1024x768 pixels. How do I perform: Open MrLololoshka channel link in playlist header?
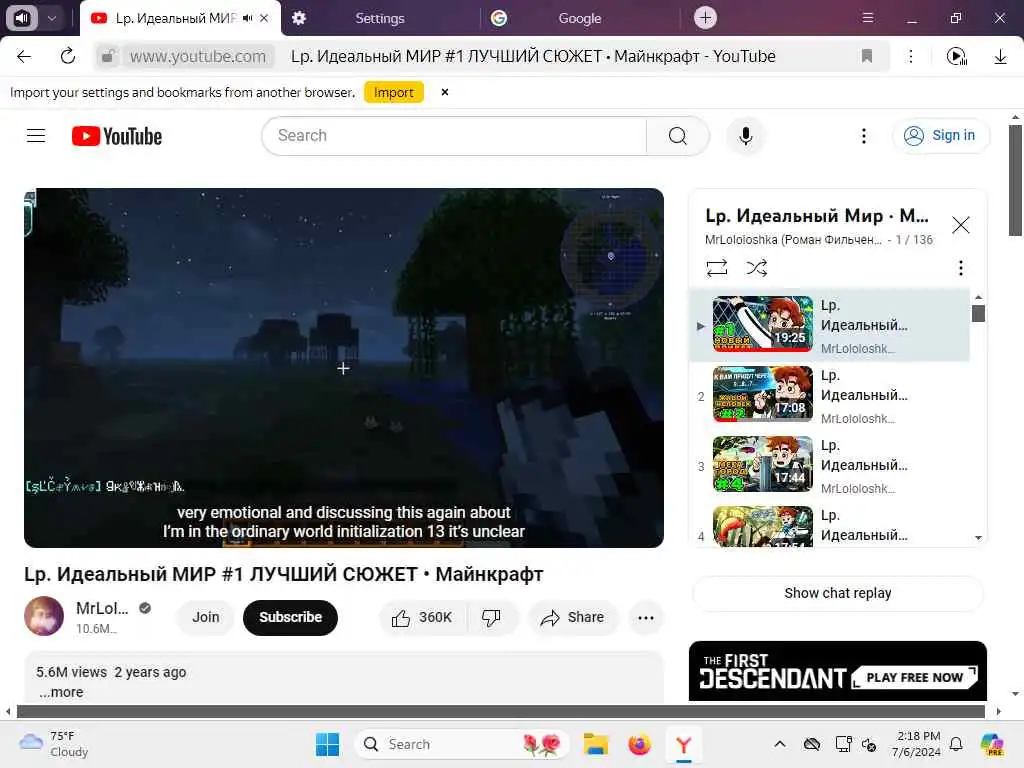pos(792,240)
